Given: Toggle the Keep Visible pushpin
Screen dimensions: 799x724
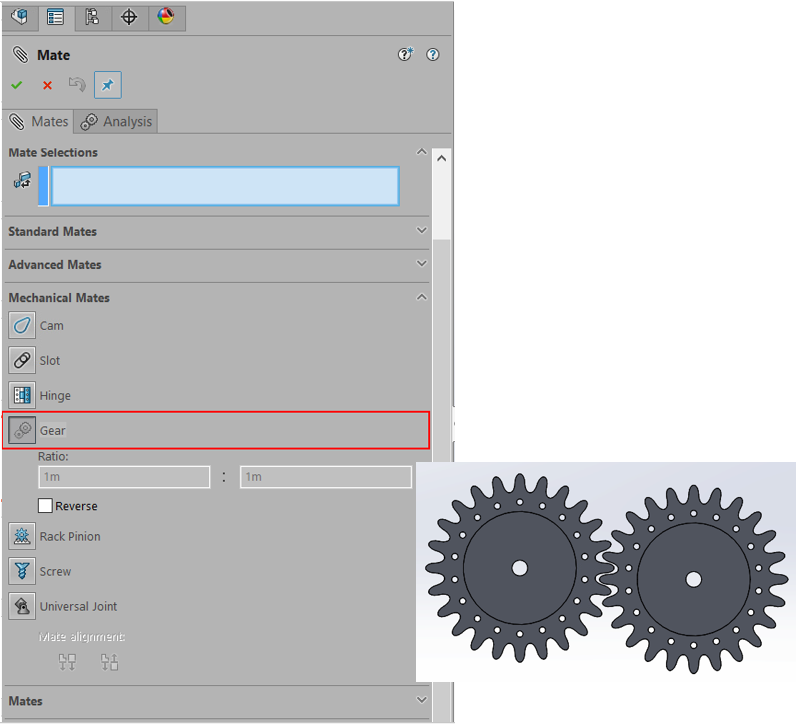Looking at the screenshot, I should [x=108, y=85].
